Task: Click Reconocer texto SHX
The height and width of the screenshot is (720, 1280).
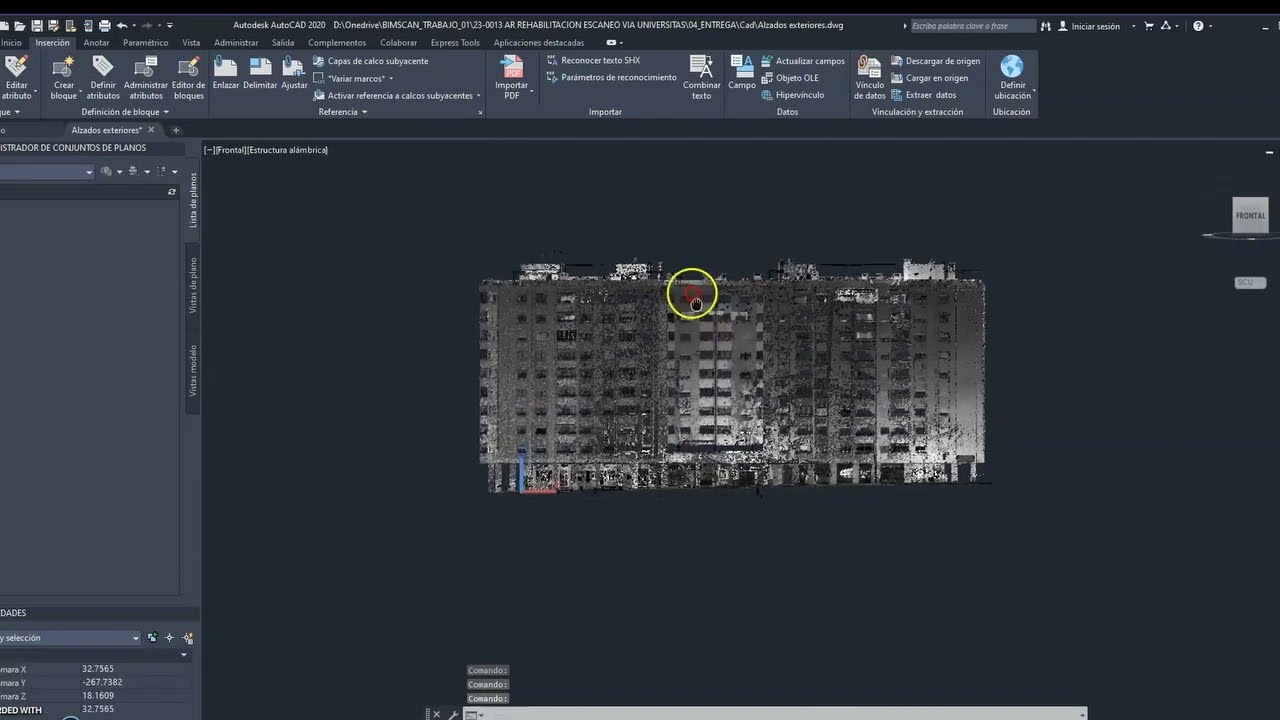Action: point(593,60)
